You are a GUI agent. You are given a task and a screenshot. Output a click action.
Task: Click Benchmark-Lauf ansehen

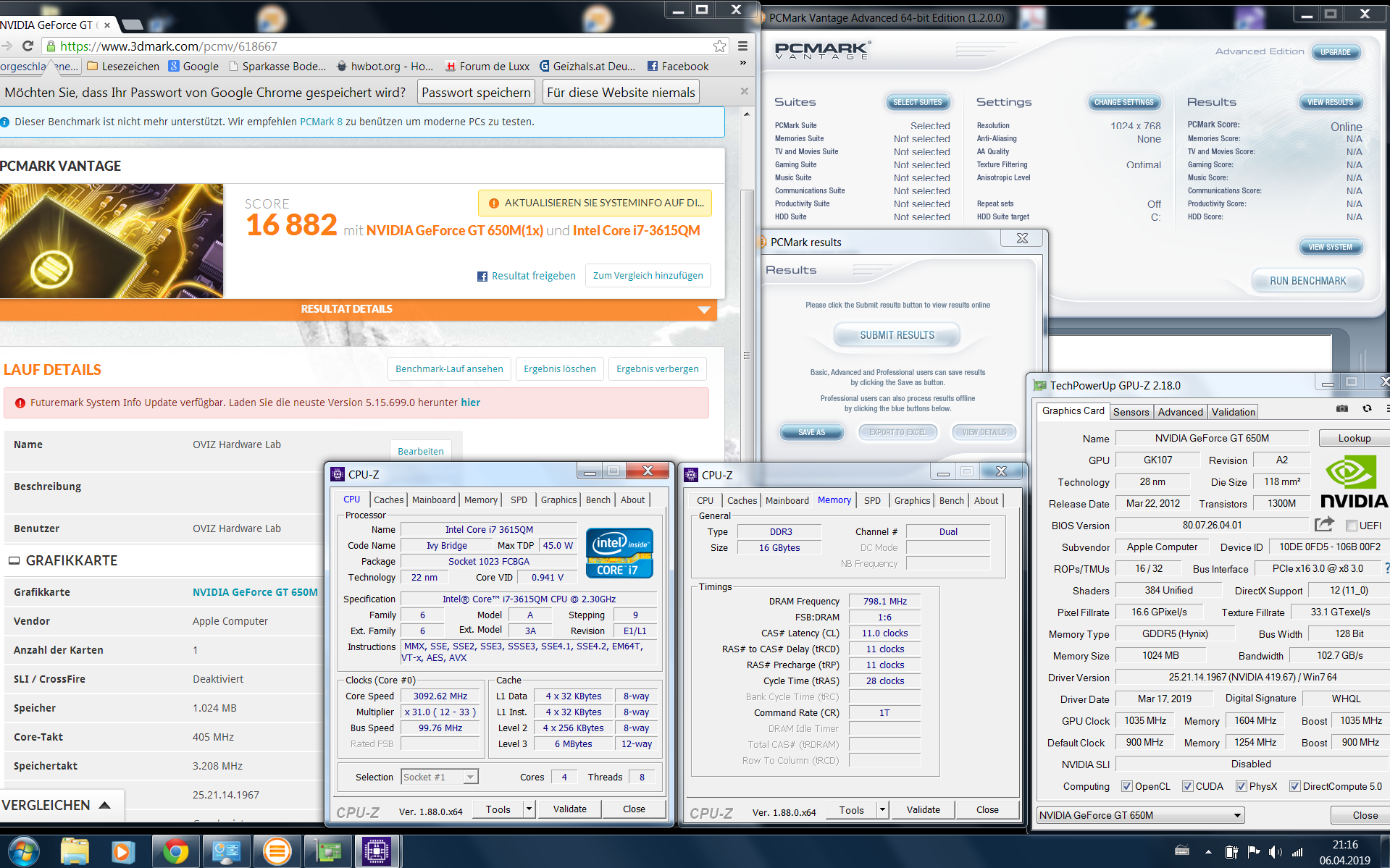point(449,368)
